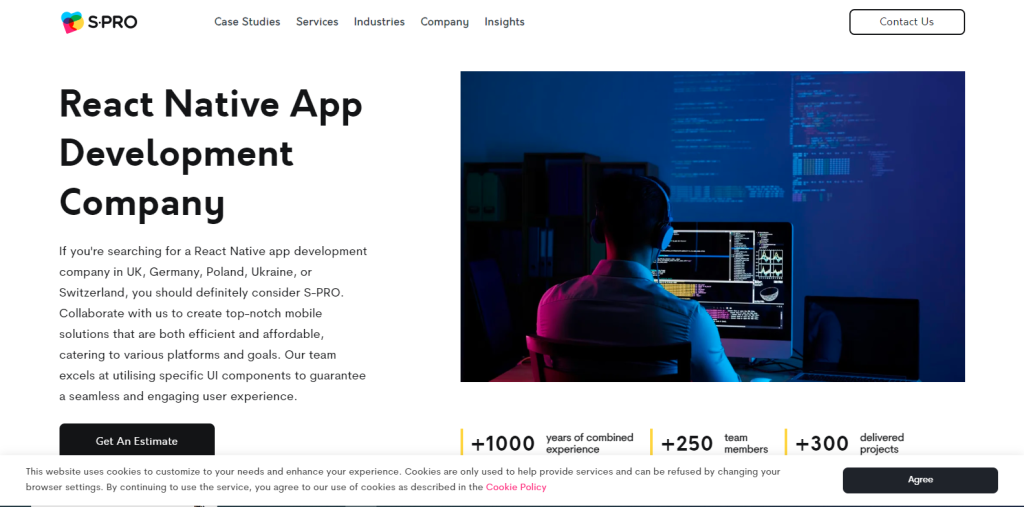The width and height of the screenshot is (1024, 507).
Task: Click the S-PRO colorful heart logo icon
Action: click(x=72, y=22)
